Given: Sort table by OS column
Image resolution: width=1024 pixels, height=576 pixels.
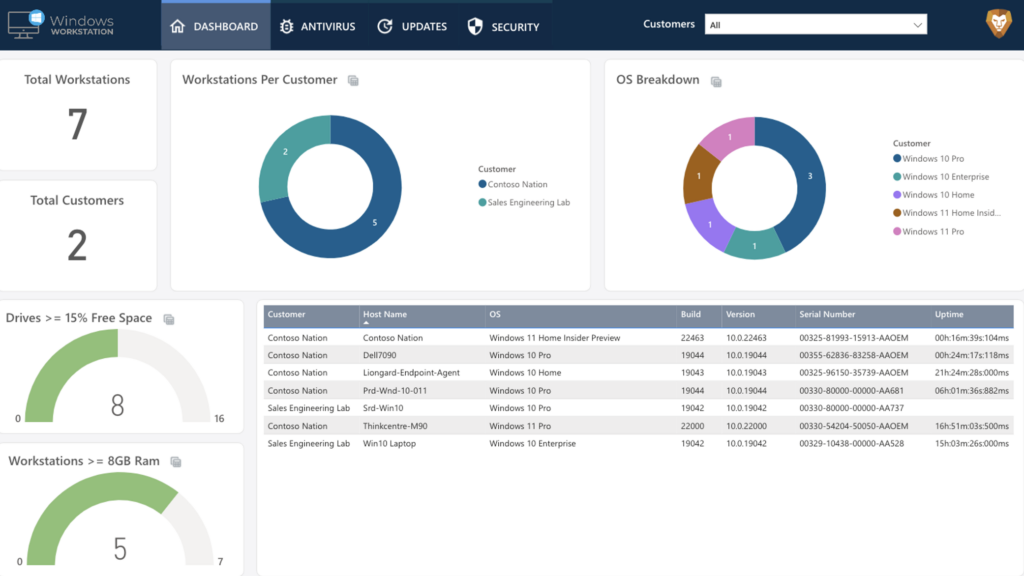Looking at the screenshot, I should tap(495, 314).
